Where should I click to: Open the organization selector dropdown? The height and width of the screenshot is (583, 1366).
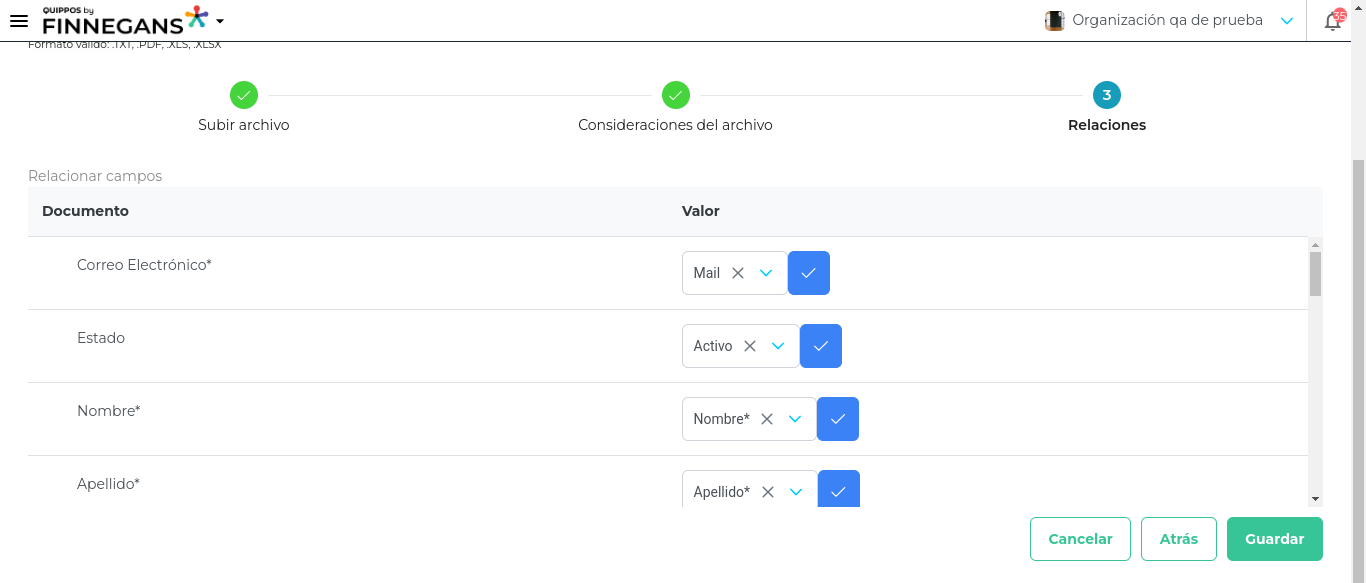pos(1287,21)
